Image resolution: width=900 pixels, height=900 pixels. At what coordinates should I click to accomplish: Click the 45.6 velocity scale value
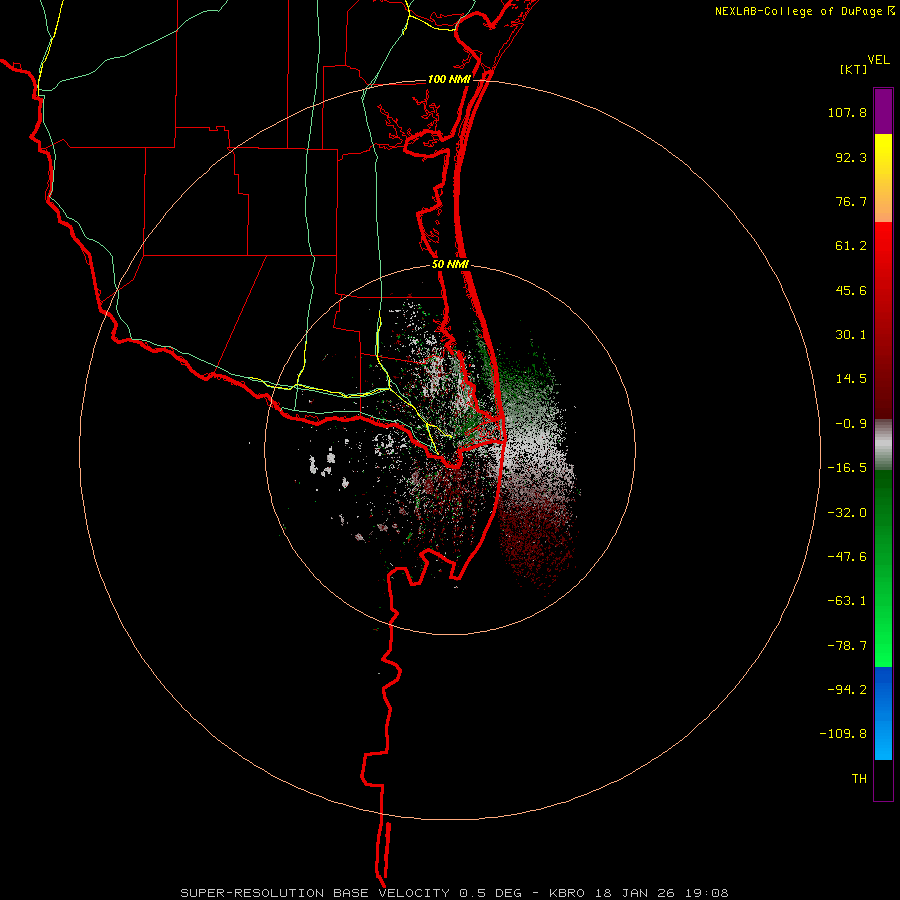(851, 290)
